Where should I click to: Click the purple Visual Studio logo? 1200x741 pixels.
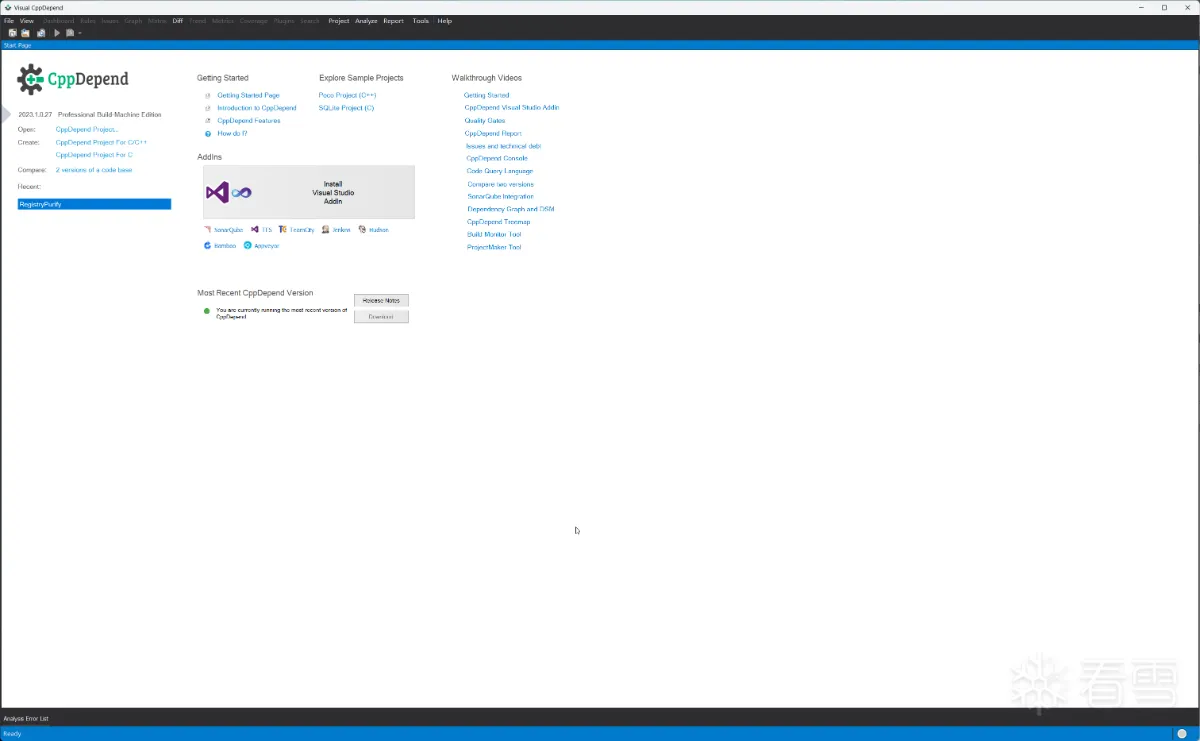[217, 193]
